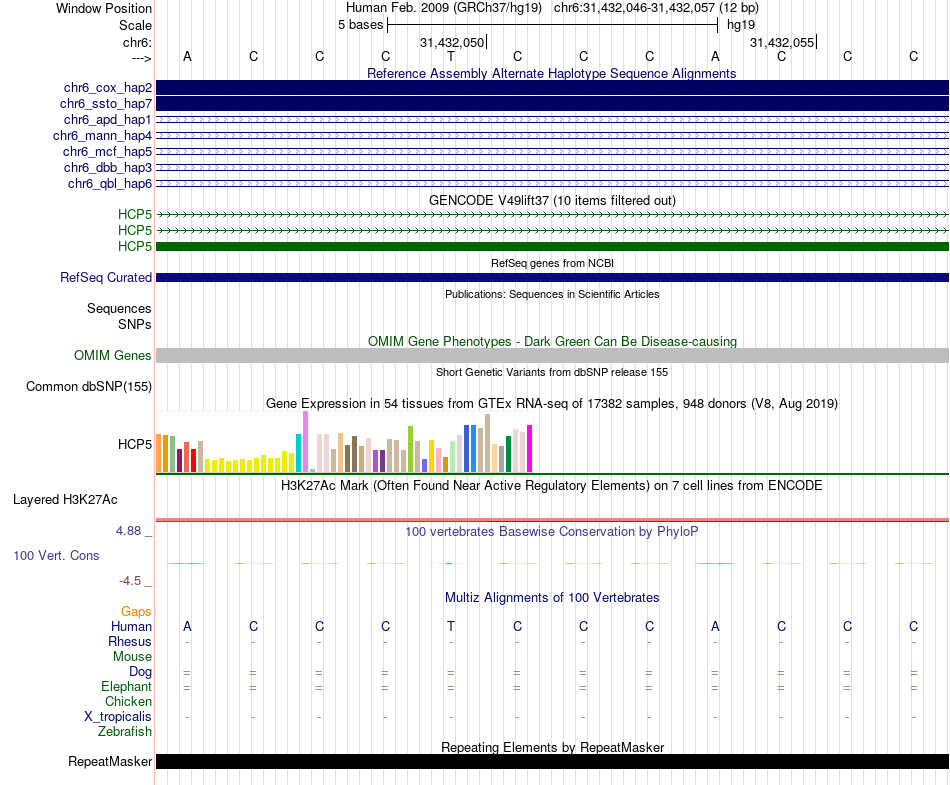
Task: Click the solid green HCP5 gene bar
Action: point(552,247)
